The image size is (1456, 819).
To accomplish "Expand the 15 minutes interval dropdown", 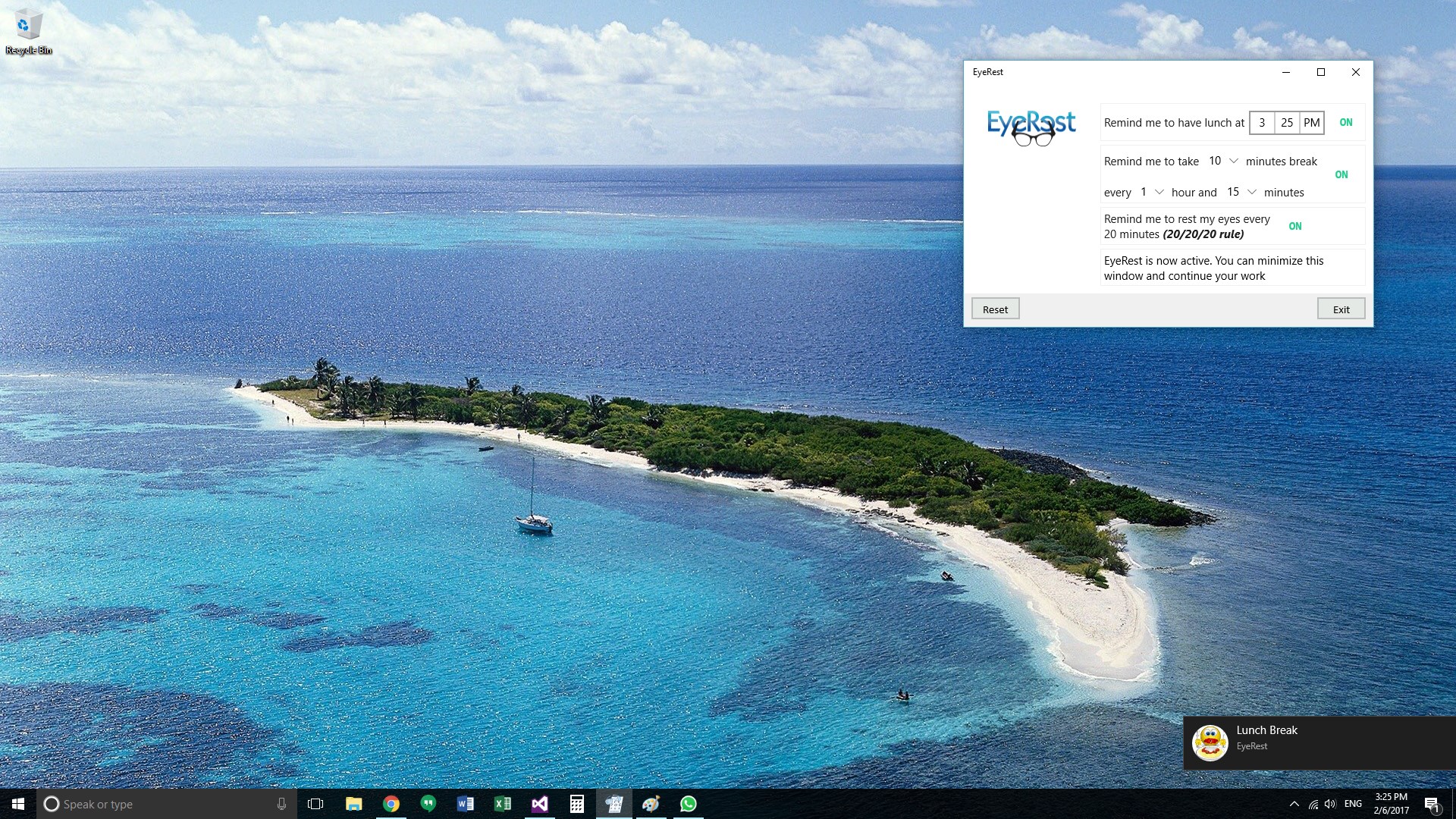I will coord(1242,192).
